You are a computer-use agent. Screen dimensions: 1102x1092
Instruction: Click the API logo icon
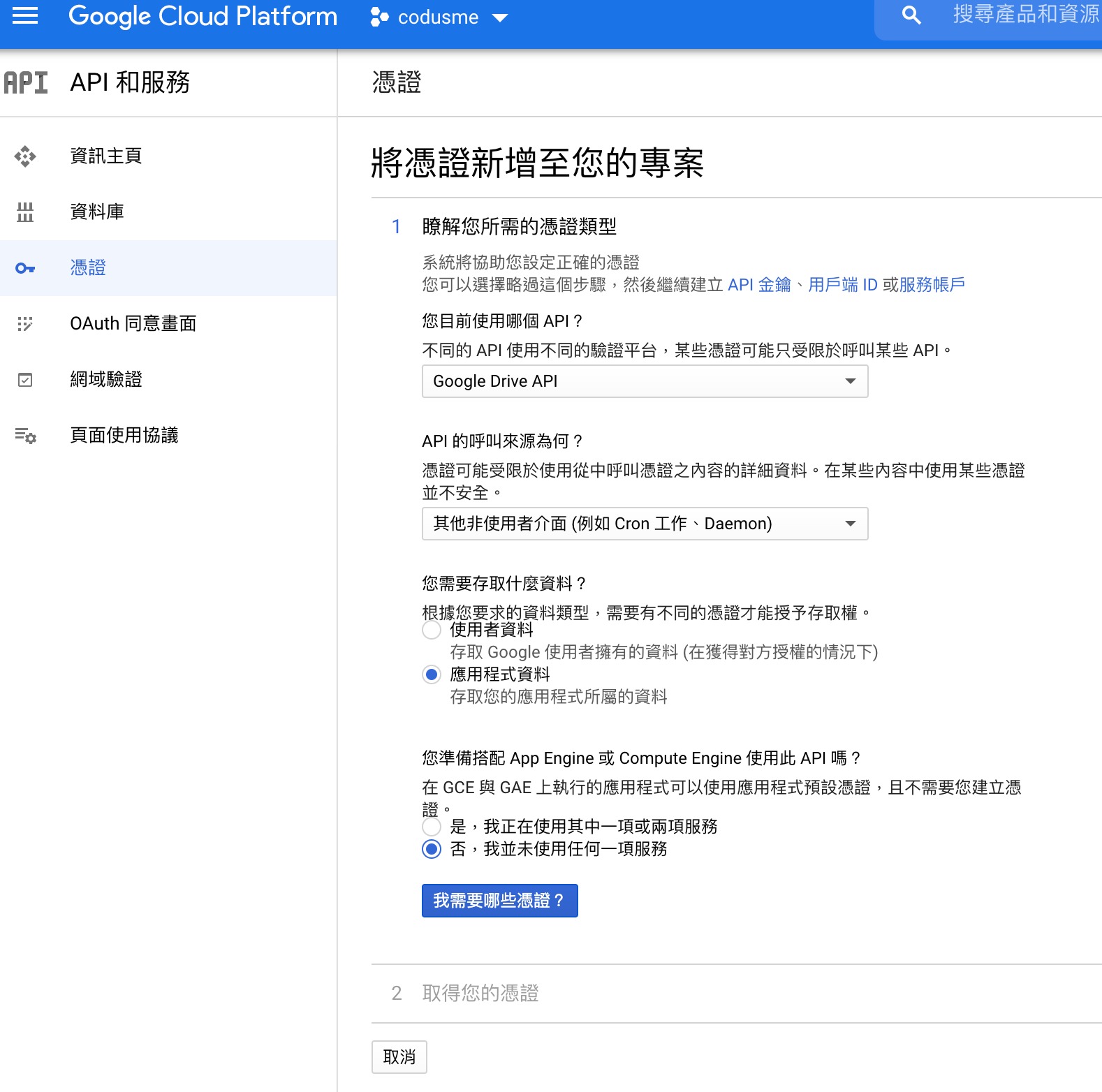(26, 82)
